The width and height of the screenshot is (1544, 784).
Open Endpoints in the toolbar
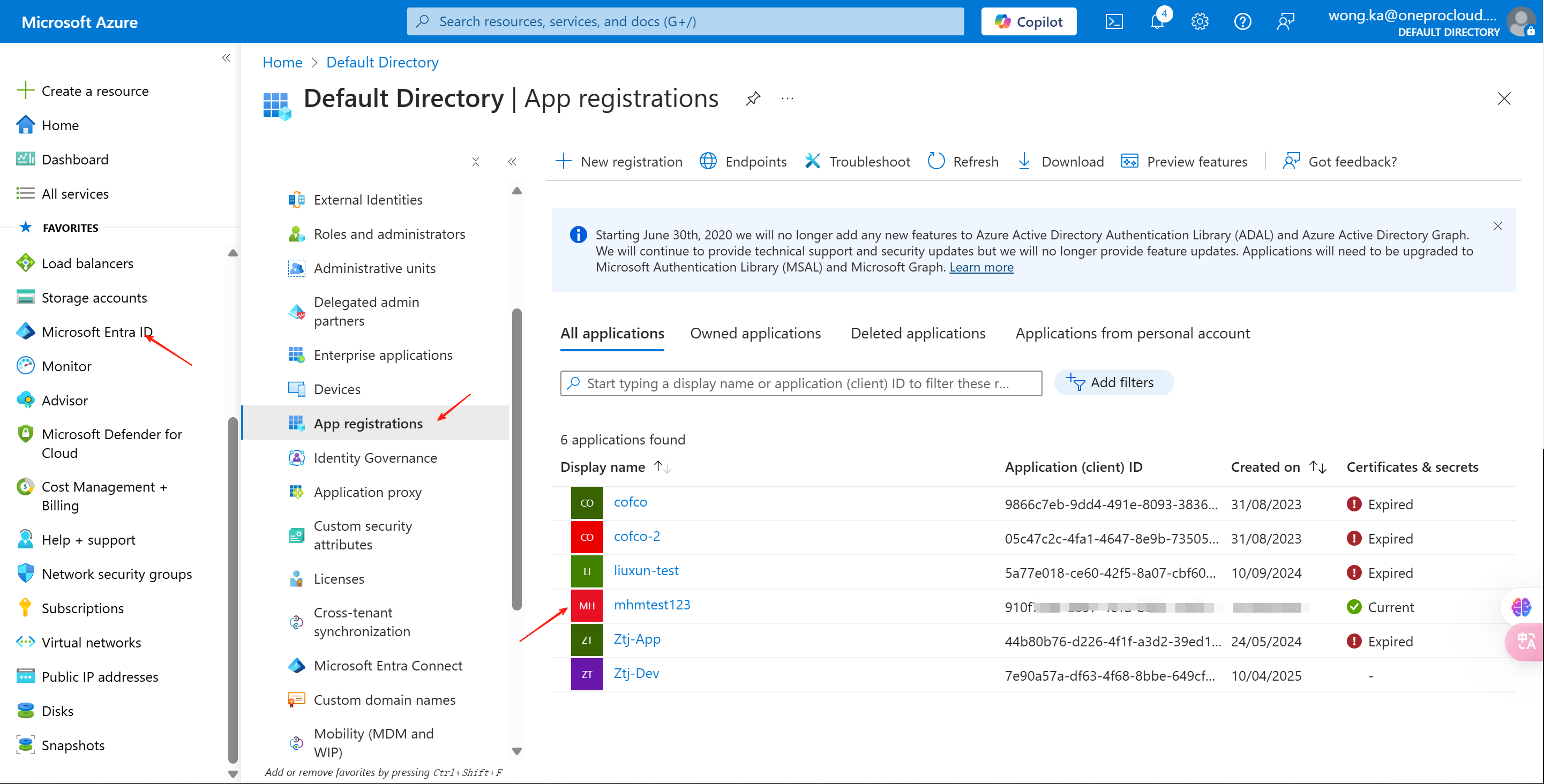(x=743, y=161)
